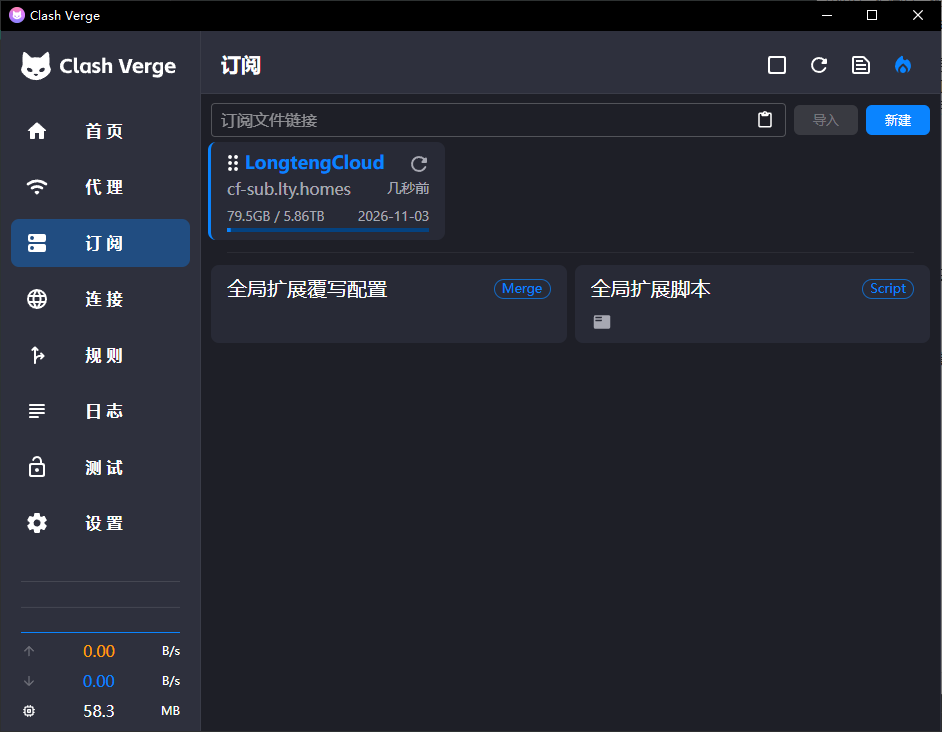Click the cf-sub.lty.homes address text

tap(288, 189)
